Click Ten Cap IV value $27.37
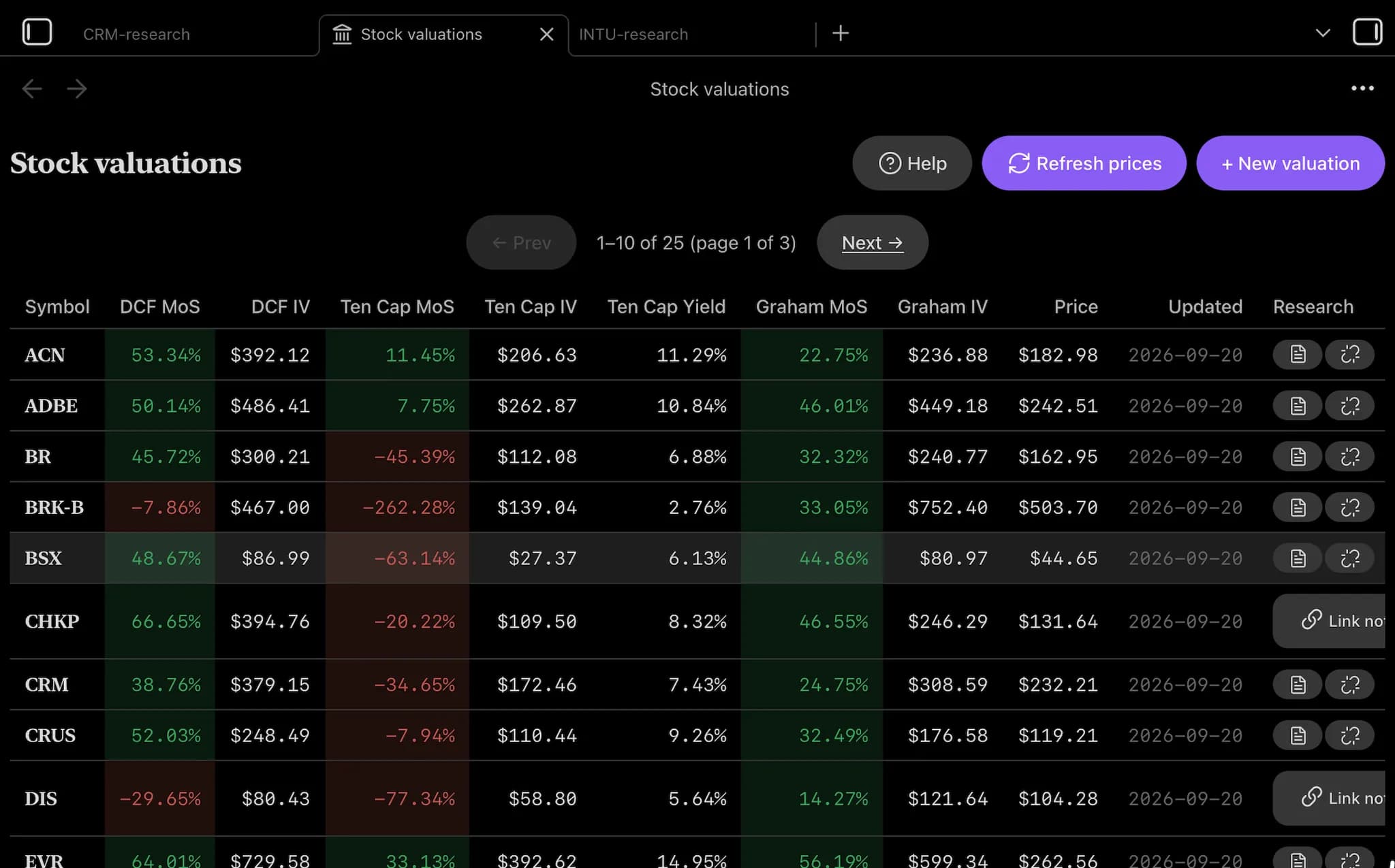Image resolution: width=1395 pixels, height=868 pixels. [543, 558]
